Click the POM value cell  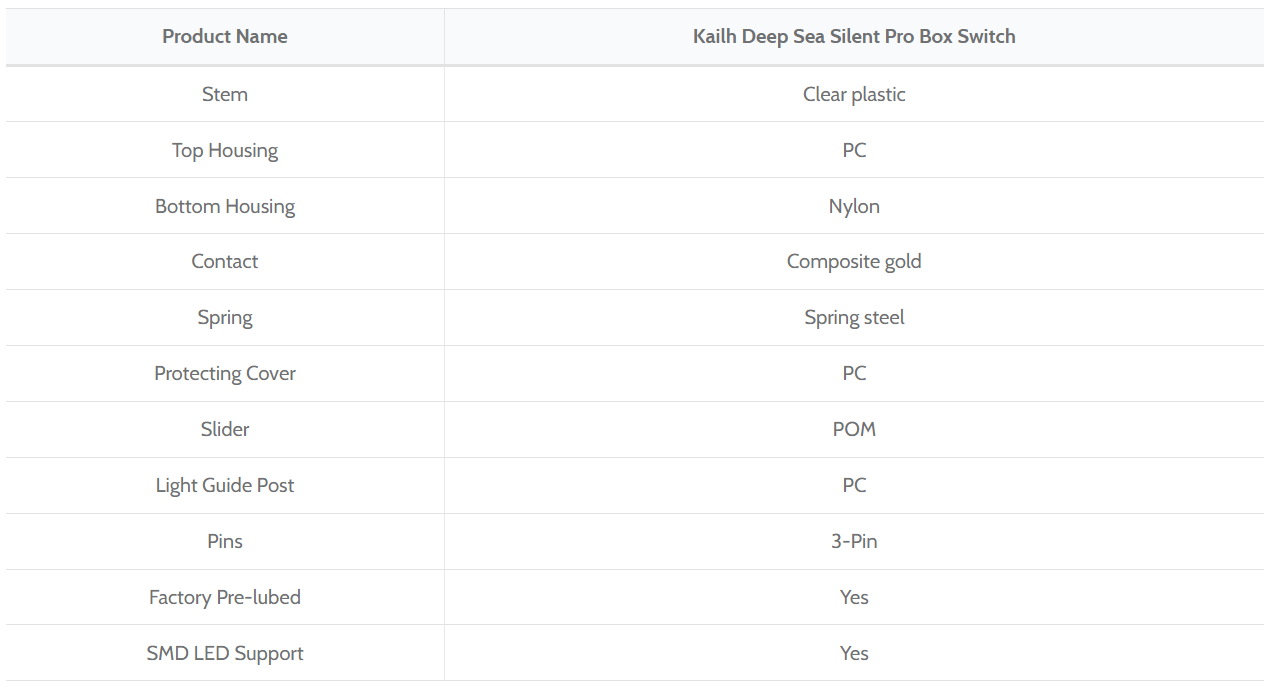[854, 429]
